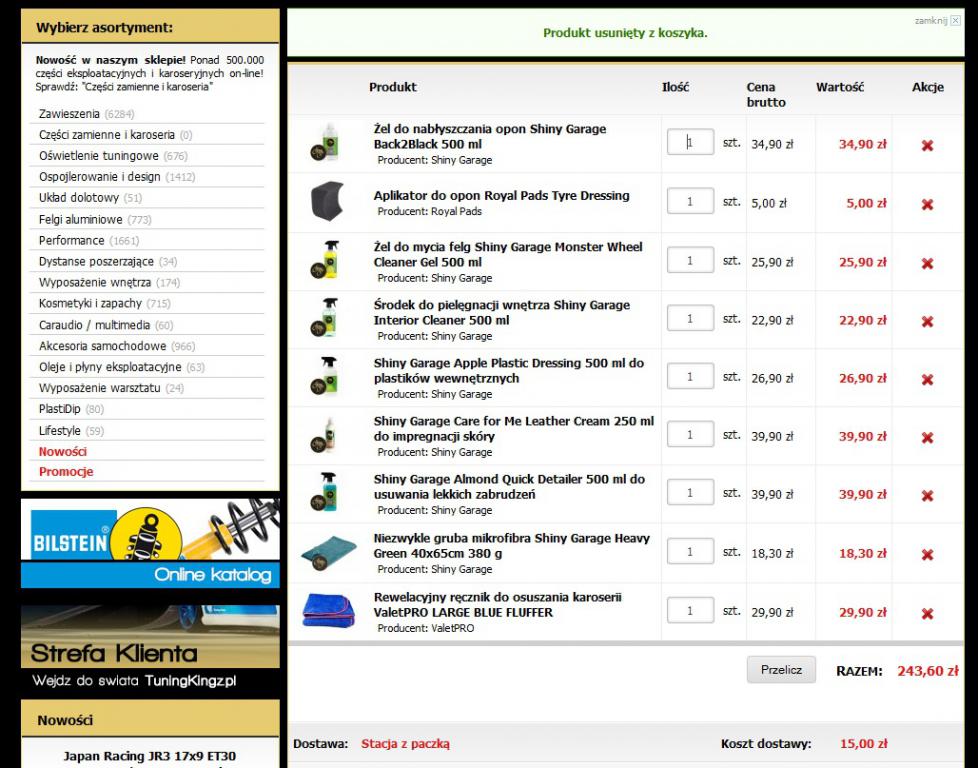Screen dimensions: 978x768
Task: Open Niezwykle gruba mikrofibra product link
Action: point(511,546)
